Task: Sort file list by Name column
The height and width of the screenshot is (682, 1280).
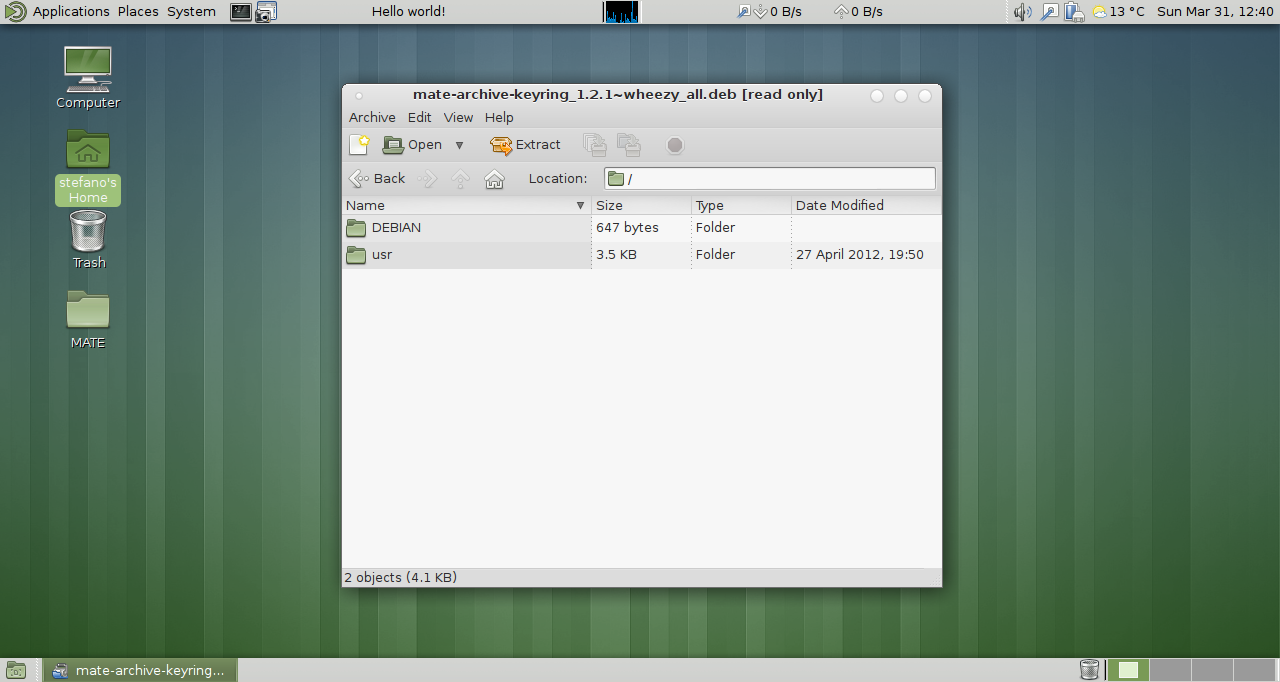Action: coord(466,205)
